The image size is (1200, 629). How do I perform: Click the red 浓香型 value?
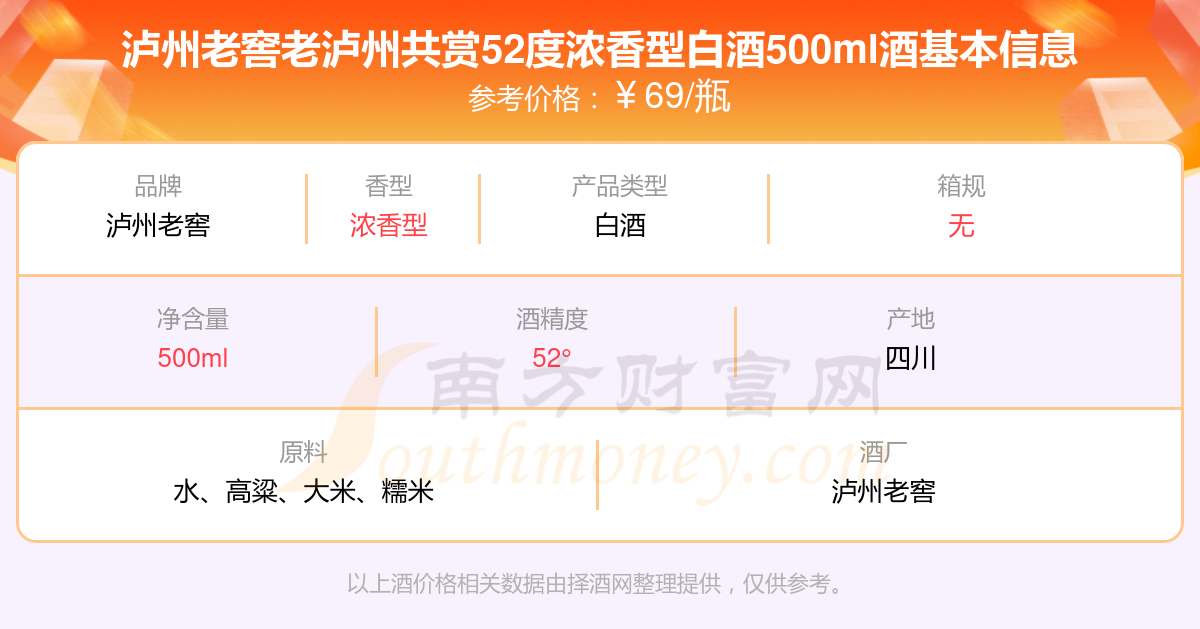click(x=389, y=225)
